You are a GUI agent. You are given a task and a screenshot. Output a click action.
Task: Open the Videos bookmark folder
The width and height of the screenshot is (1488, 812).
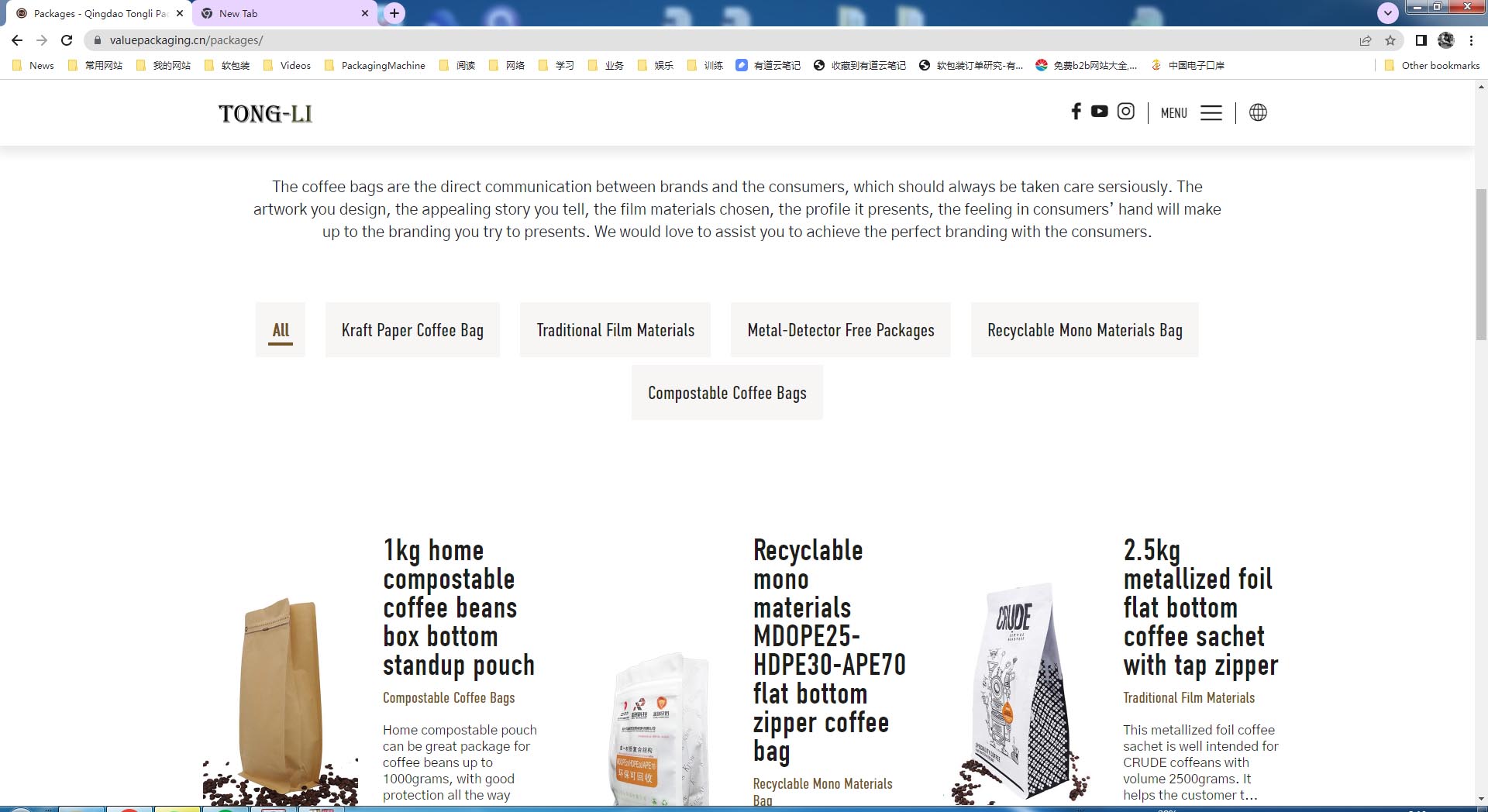coord(287,65)
